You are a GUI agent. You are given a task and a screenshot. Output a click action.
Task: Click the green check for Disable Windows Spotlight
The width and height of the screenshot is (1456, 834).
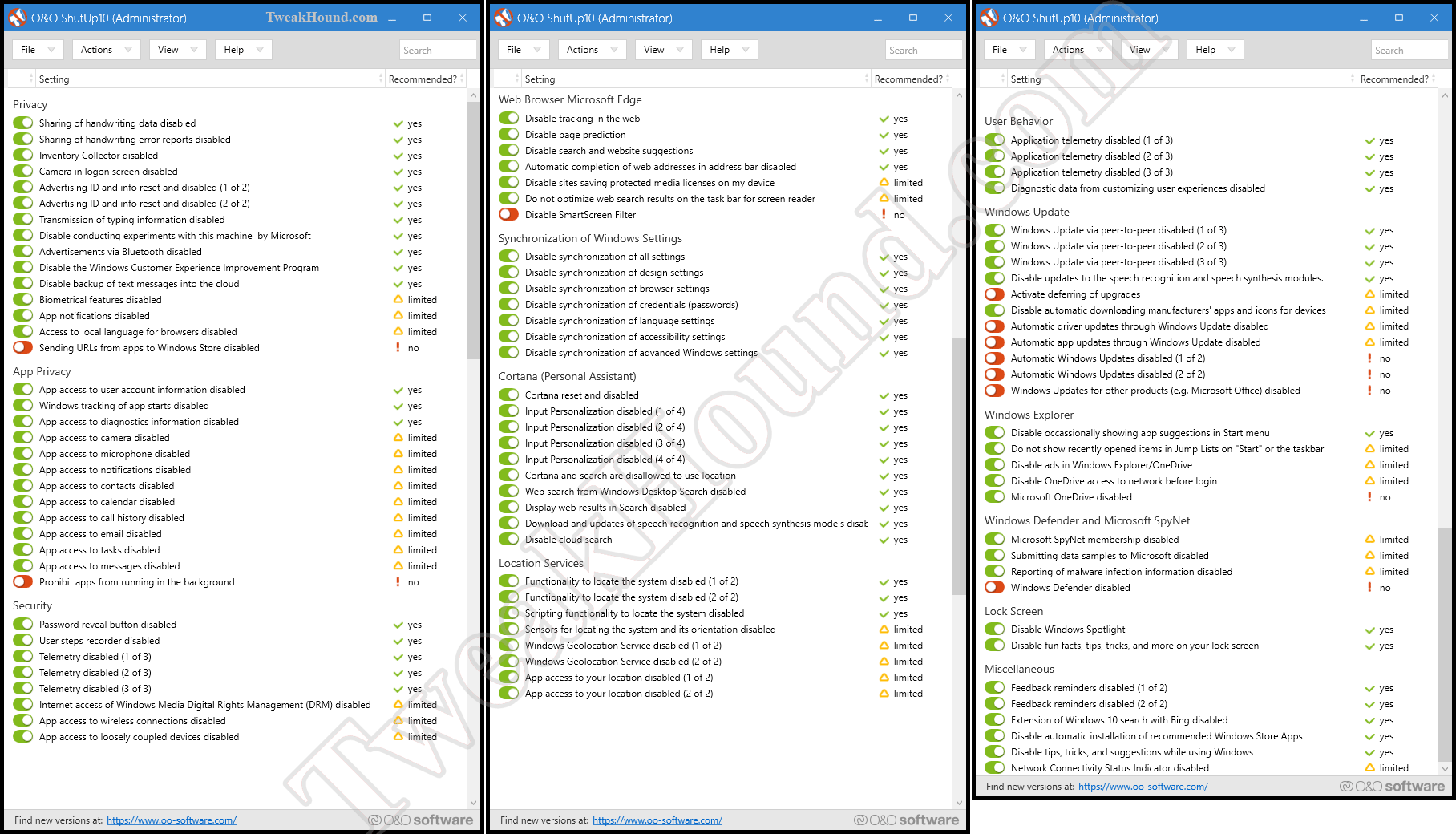pyautogui.click(x=1369, y=630)
